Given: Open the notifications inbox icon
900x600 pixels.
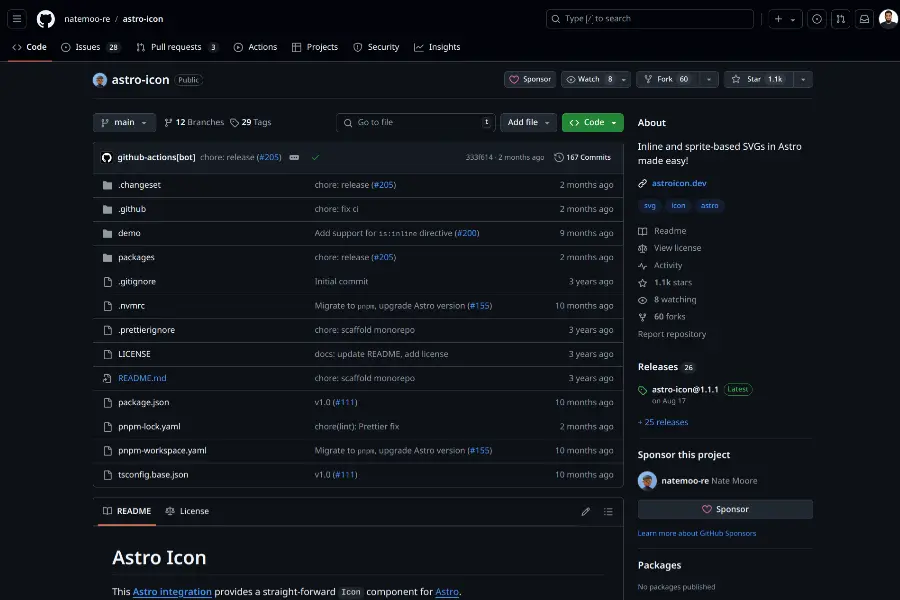Looking at the screenshot, I should pyautogui.click(x=864, y=19).
